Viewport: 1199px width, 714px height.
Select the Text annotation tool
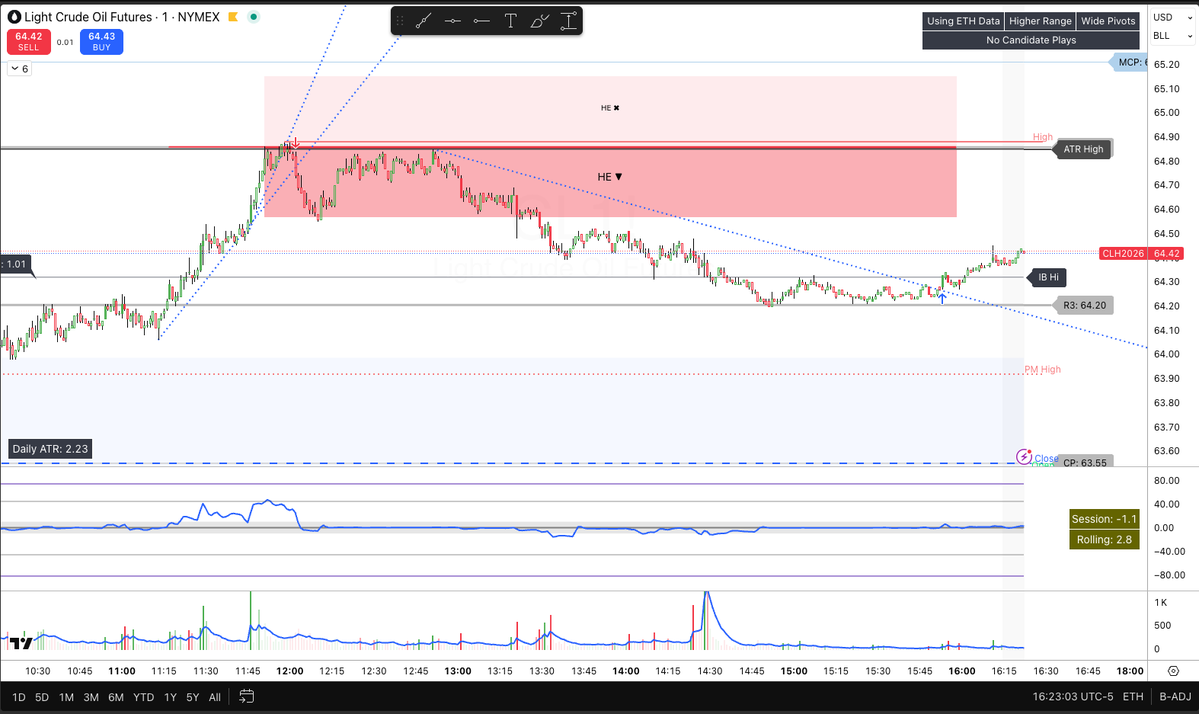[511, 21]
